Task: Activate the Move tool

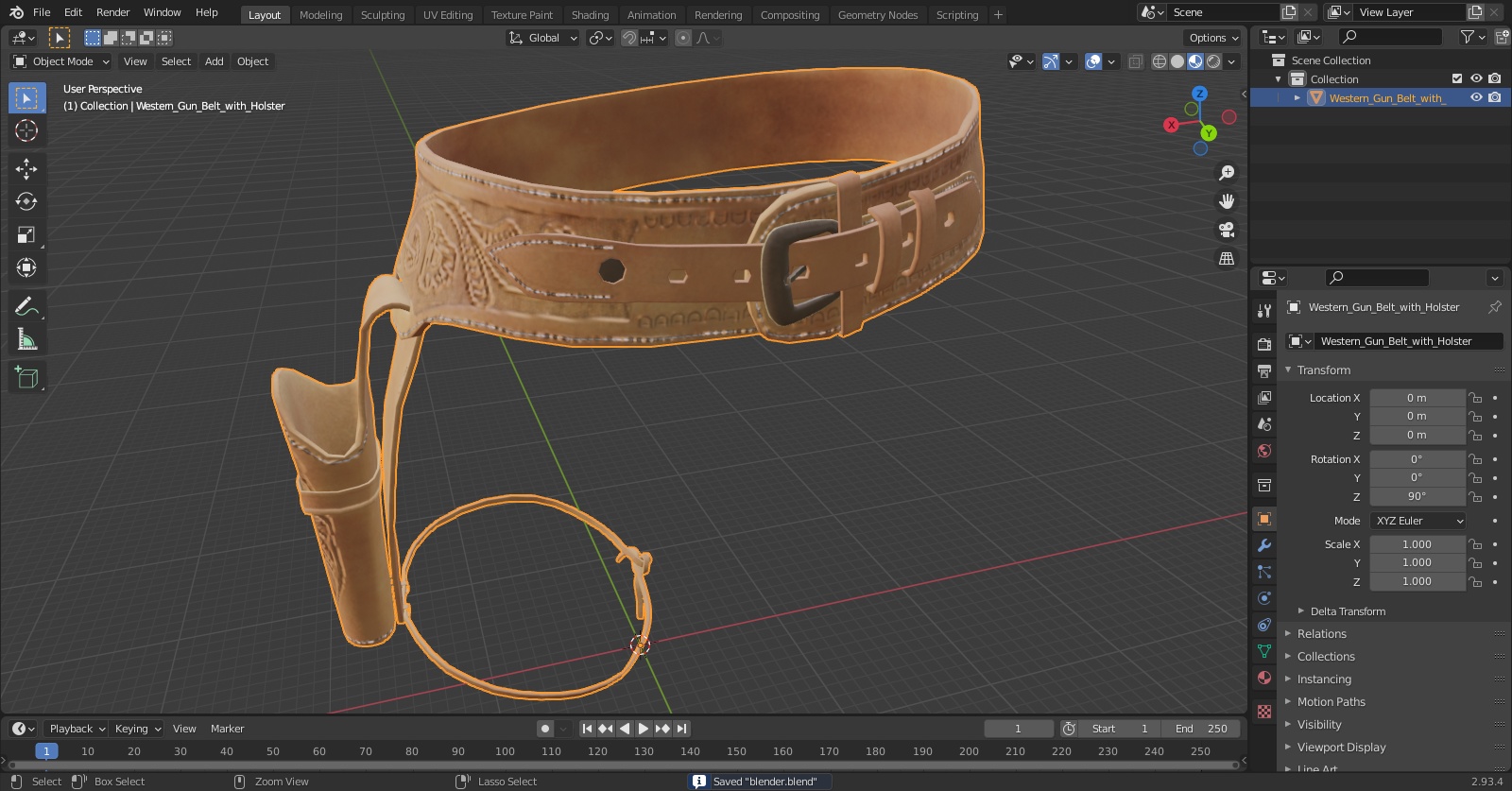Action: click(26, 168)
